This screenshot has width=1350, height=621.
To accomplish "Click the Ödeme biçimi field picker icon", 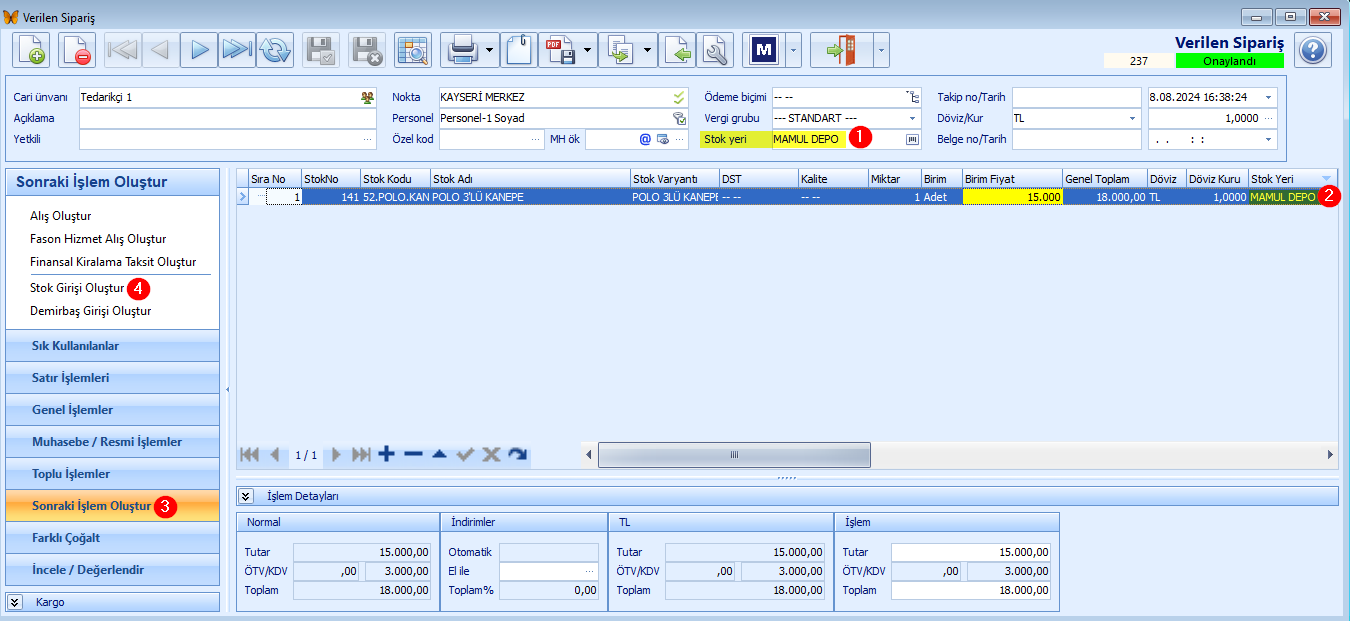I will click(912, 97).
